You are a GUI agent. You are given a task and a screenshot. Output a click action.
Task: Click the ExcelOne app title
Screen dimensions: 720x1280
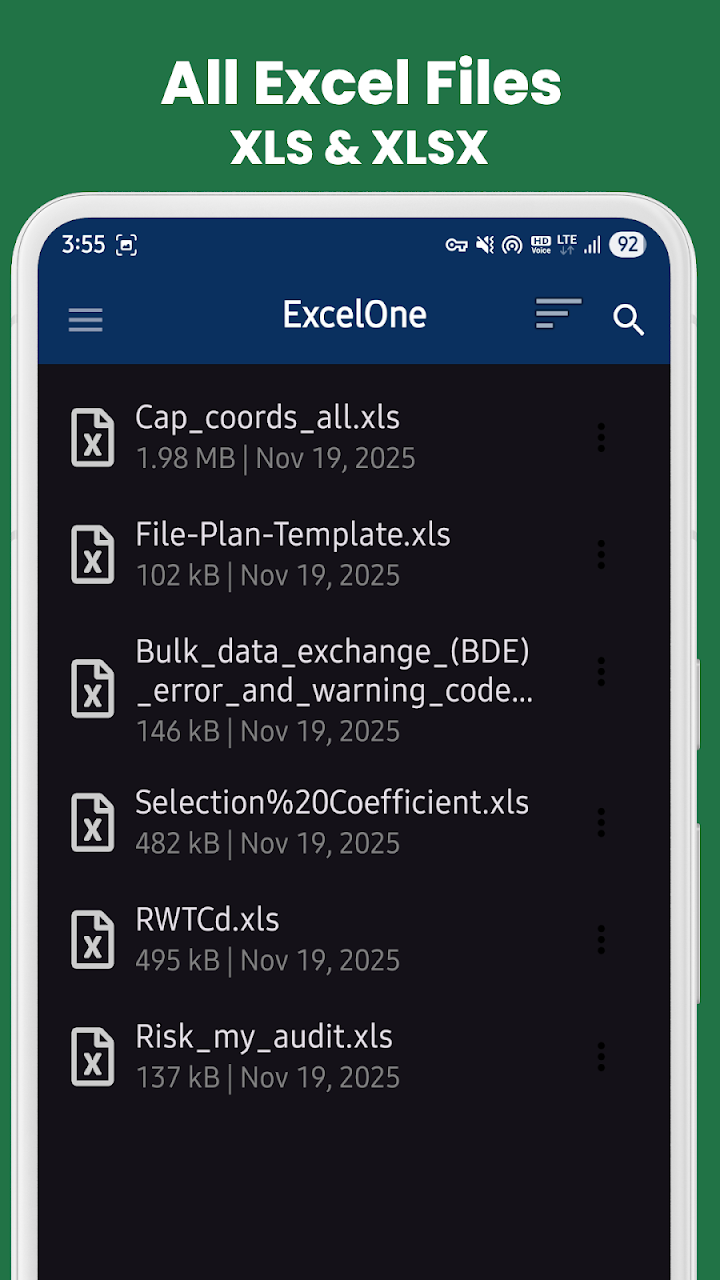(355, 315)
